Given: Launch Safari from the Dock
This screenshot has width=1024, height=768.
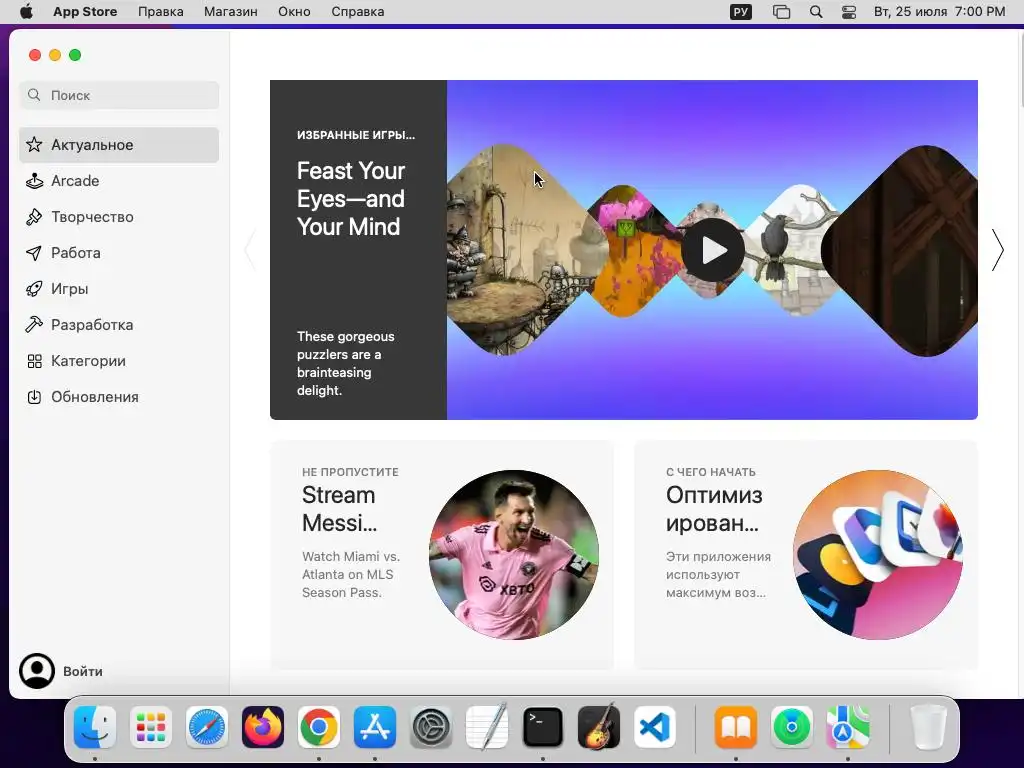Looking at the screenshot, I should (207, 727).
